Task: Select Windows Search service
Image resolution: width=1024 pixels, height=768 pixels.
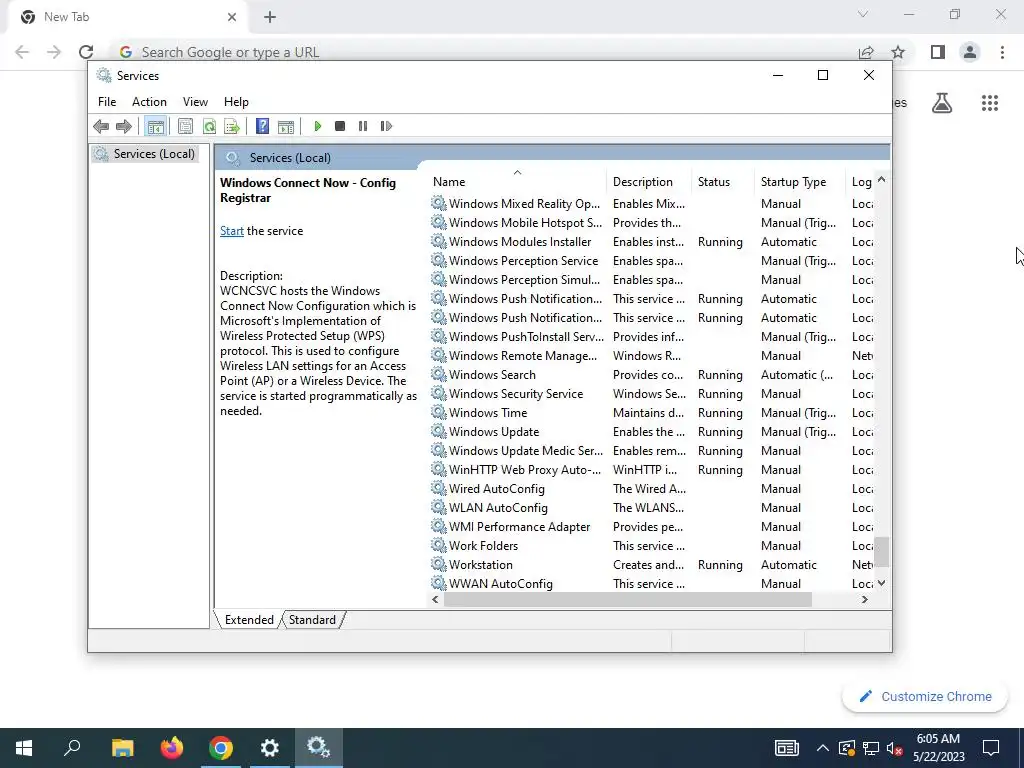Action: pyautogui.click(x=652, y=375)
